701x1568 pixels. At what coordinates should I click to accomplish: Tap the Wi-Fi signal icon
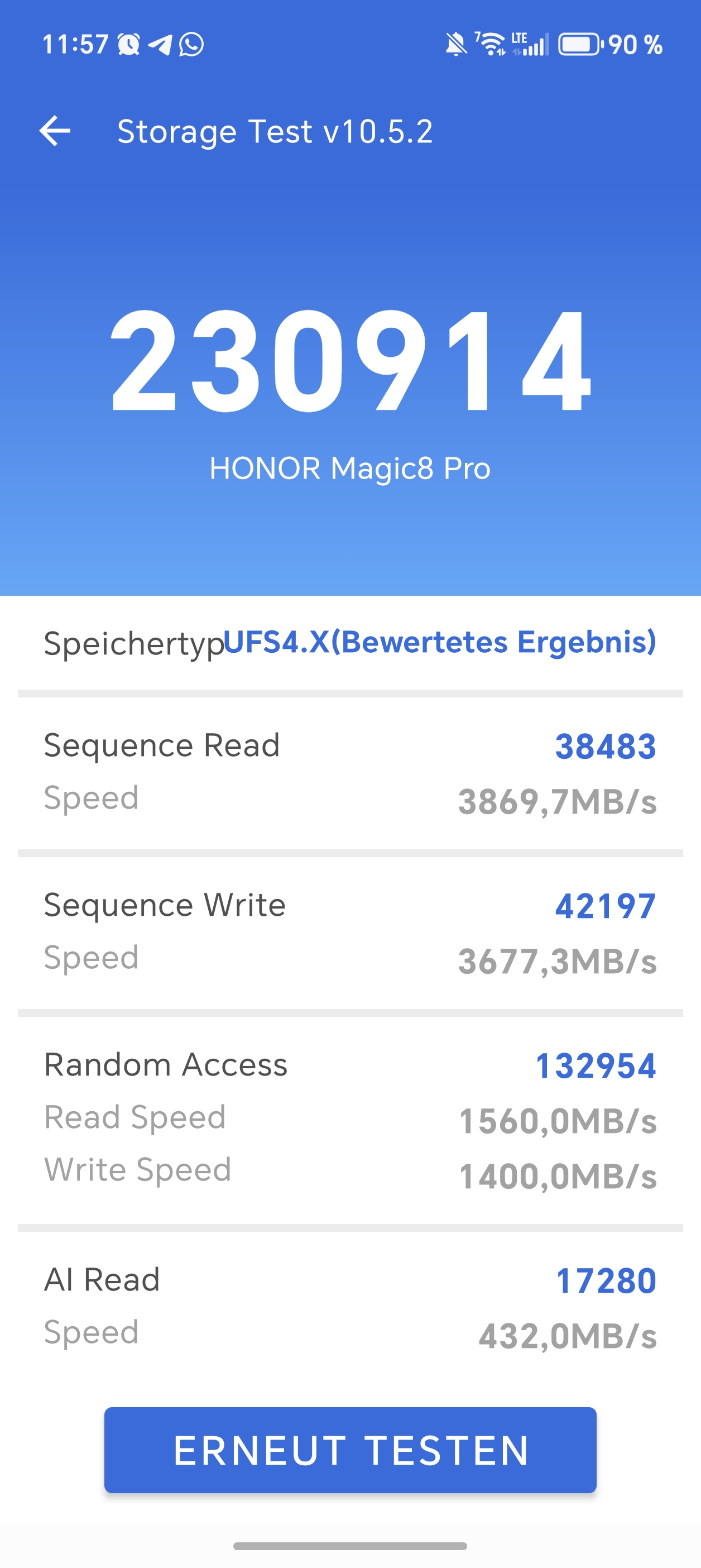point(491,45)
